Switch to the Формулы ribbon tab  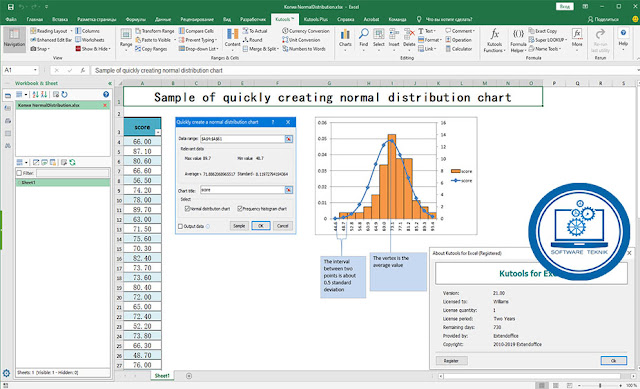click(x=136, y=19)
